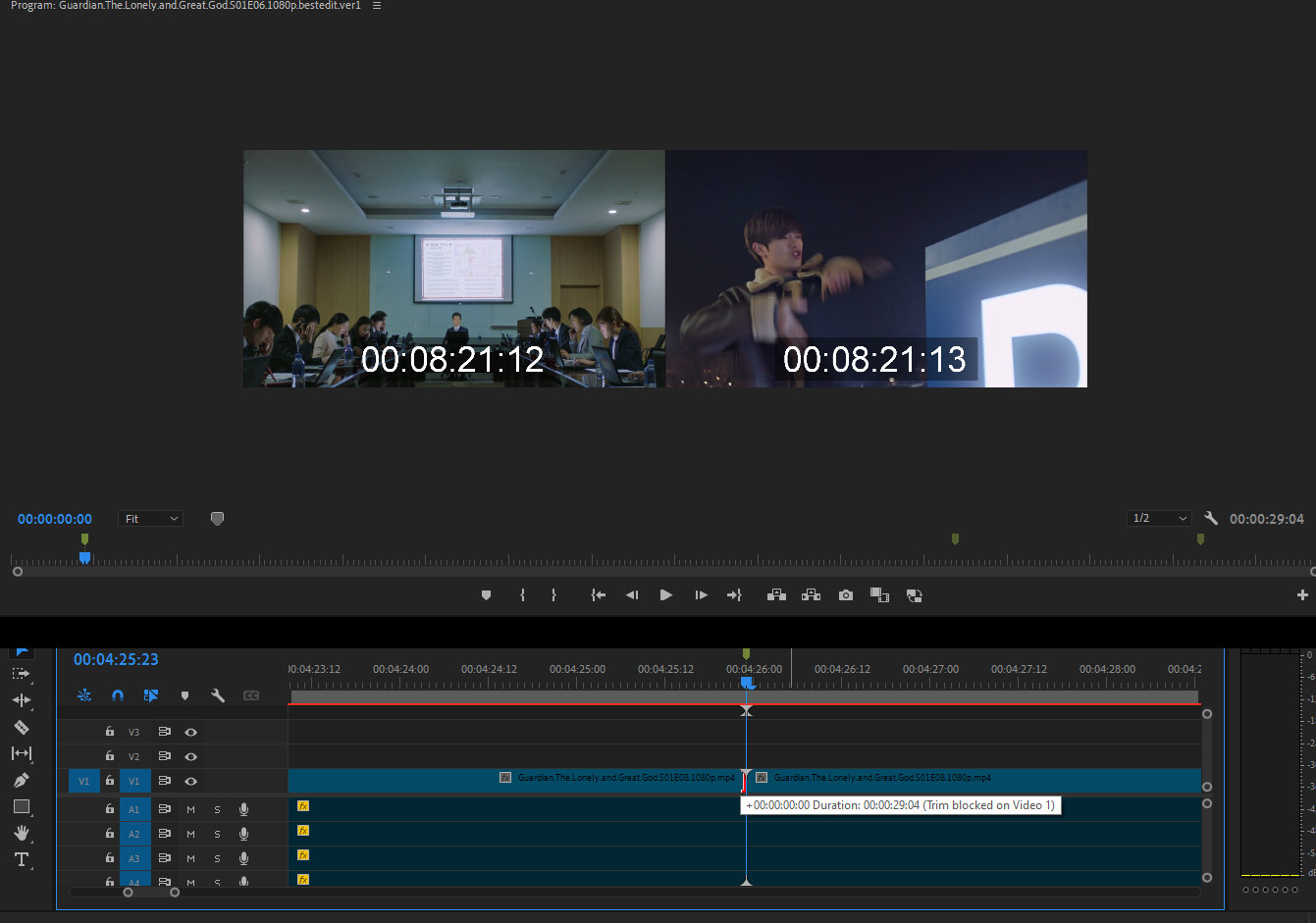
Task: Click the Button Editor plus icon
Action: click(x=1302, y=595)
